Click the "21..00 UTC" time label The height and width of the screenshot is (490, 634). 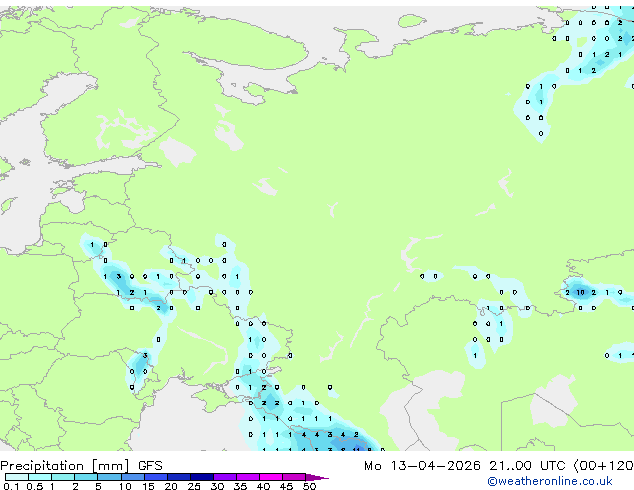527,466
